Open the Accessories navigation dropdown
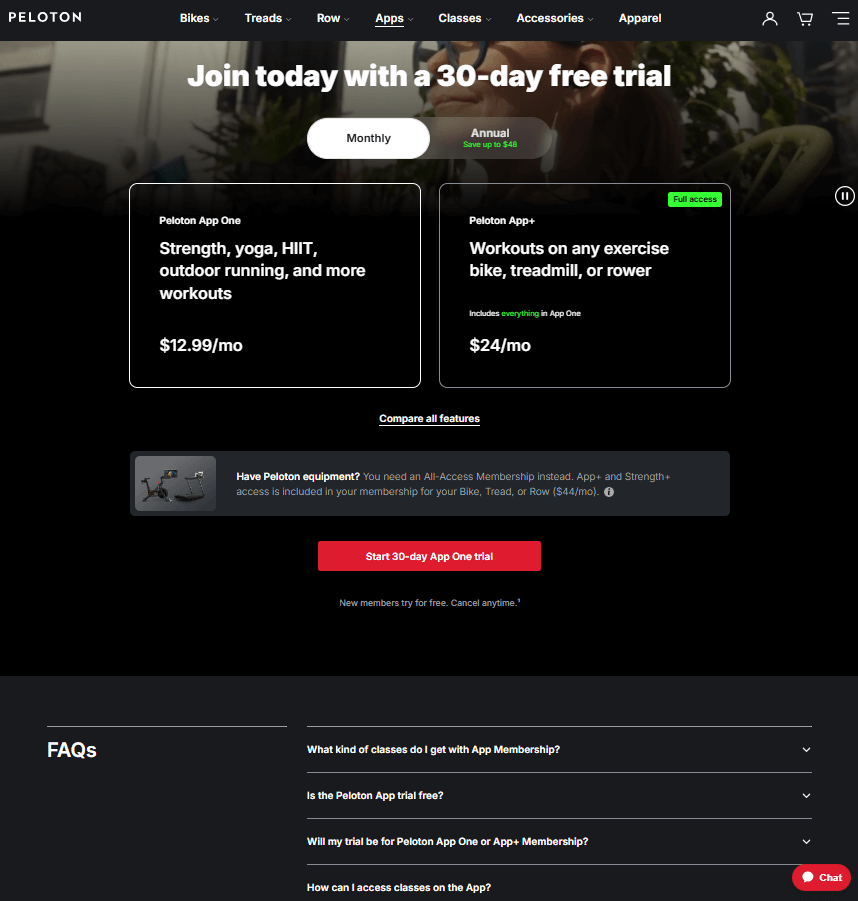 555,18
